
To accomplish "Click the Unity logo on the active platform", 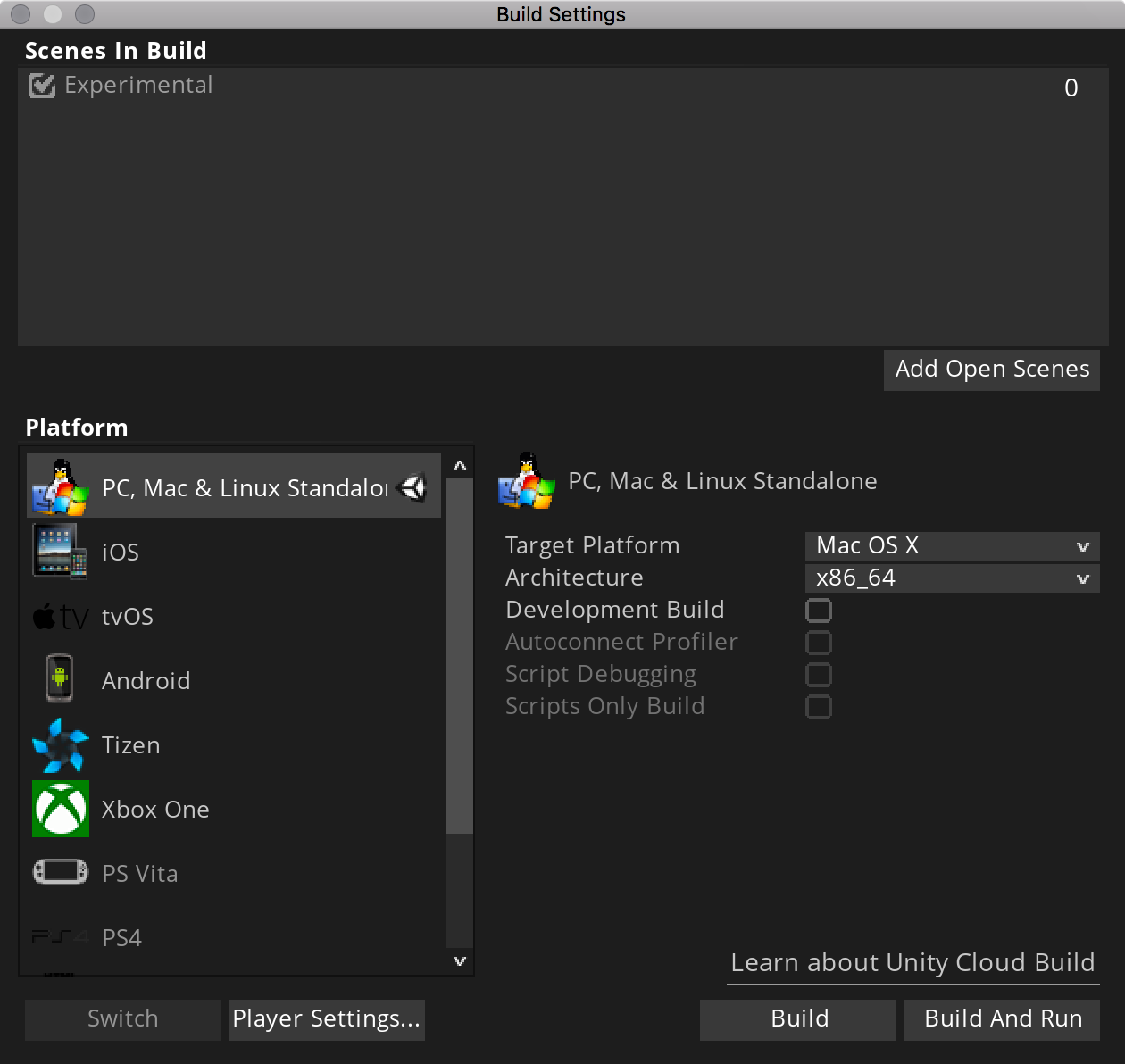I will tap(412, 487).
